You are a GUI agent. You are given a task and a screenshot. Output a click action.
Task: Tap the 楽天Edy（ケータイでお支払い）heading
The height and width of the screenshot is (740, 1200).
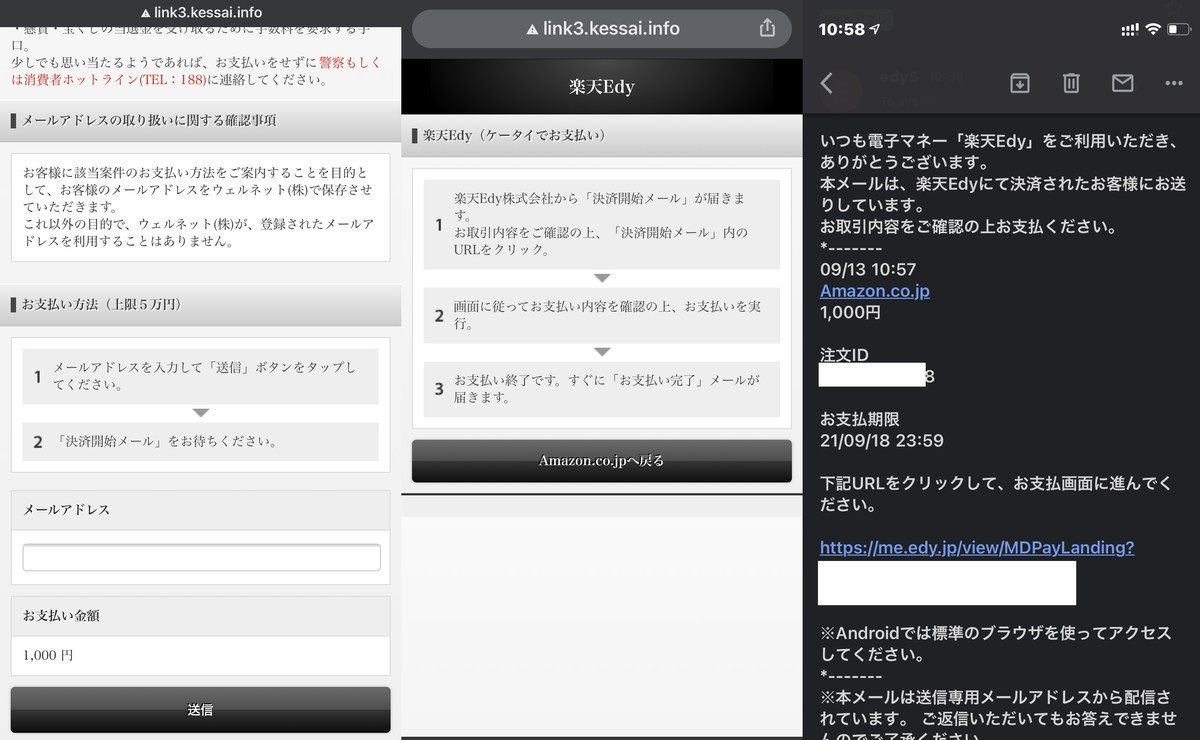pyautogui.click(x=514, y=135)
